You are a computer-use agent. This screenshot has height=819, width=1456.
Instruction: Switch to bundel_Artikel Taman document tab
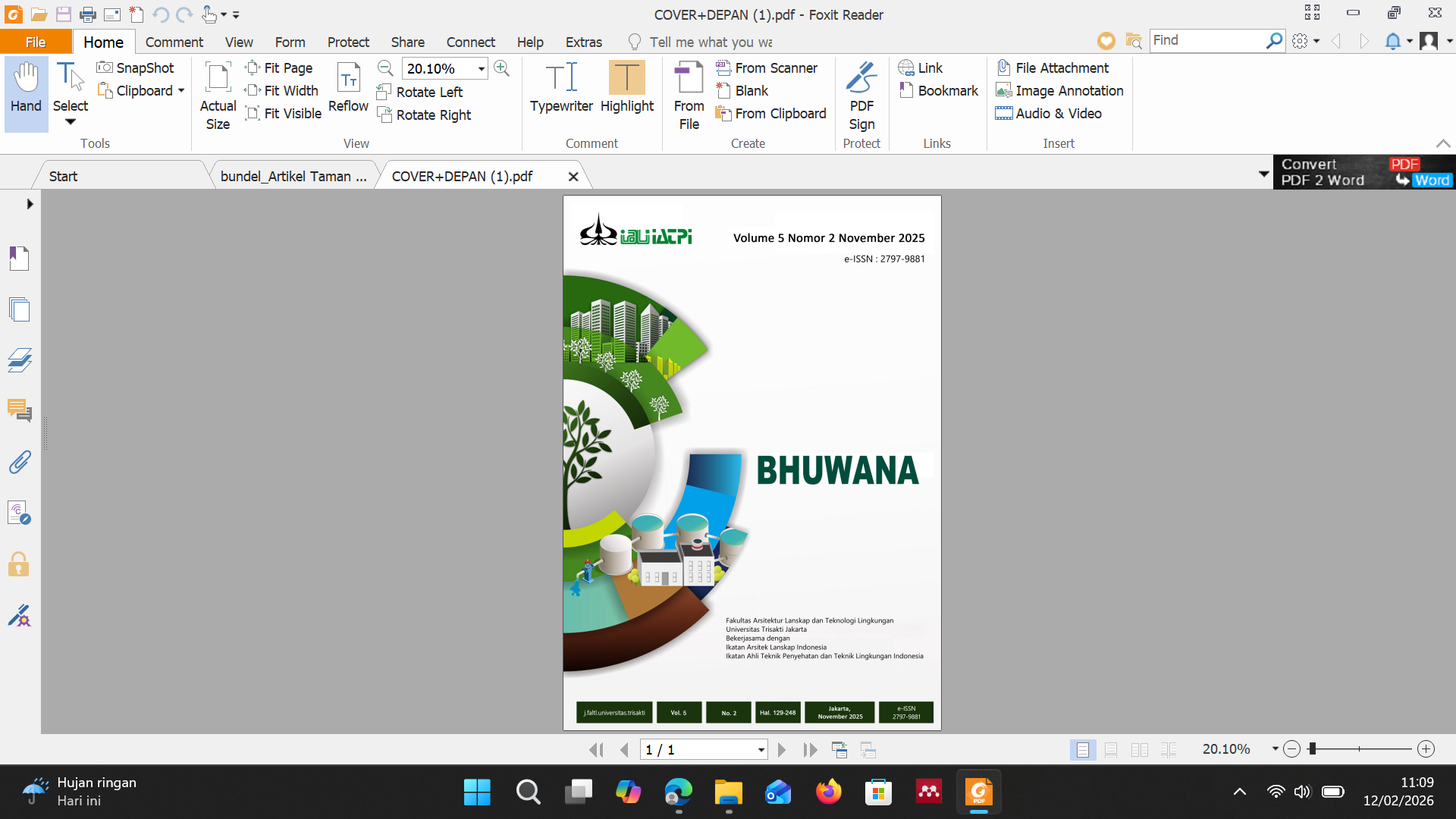(293, 177)
